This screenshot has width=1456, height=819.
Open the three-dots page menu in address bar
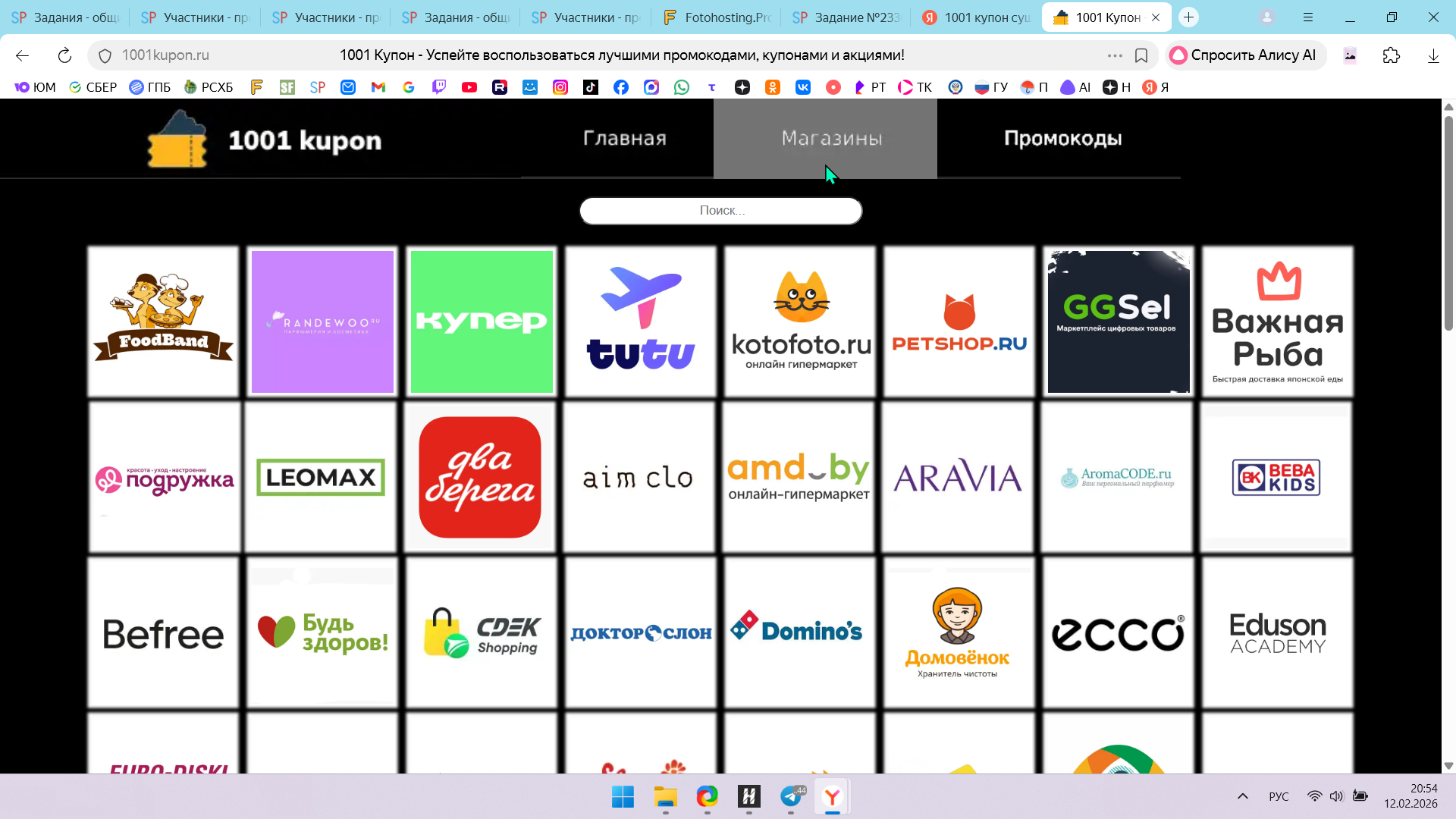click(x=1114, y=55)
